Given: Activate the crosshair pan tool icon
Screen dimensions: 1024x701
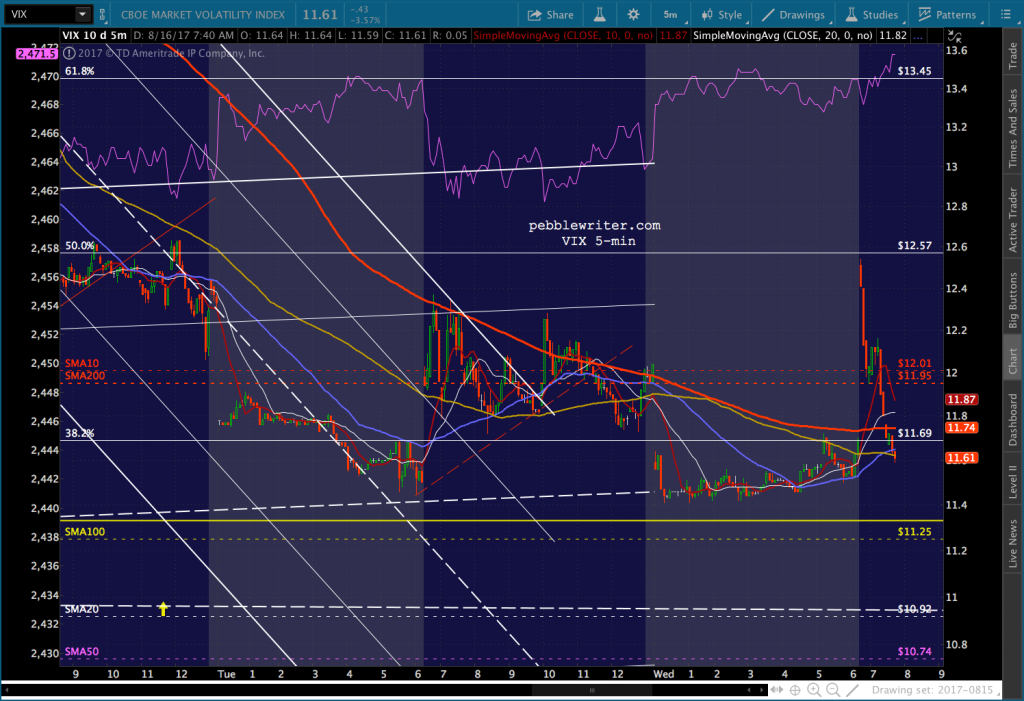Looking at the screenshot, I should pyautogui.click(x=795, y=690).
